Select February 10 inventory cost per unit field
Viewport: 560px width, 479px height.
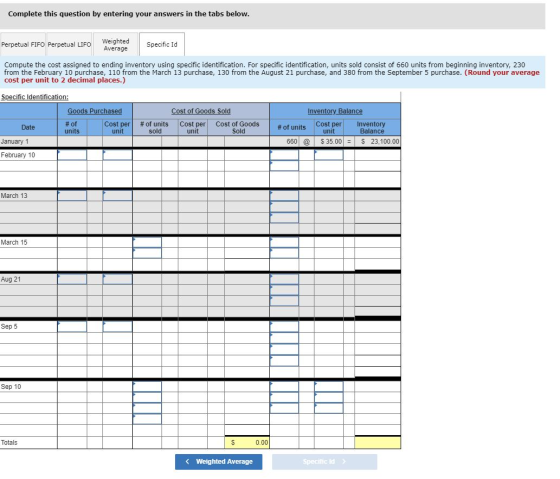coord(329,155)
